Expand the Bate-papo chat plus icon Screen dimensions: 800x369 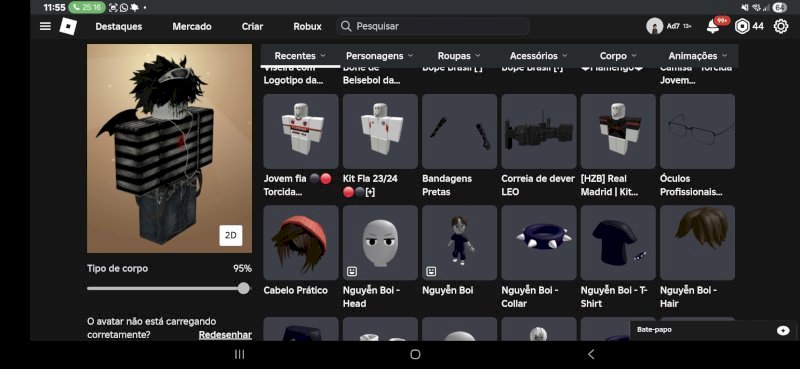783,330
